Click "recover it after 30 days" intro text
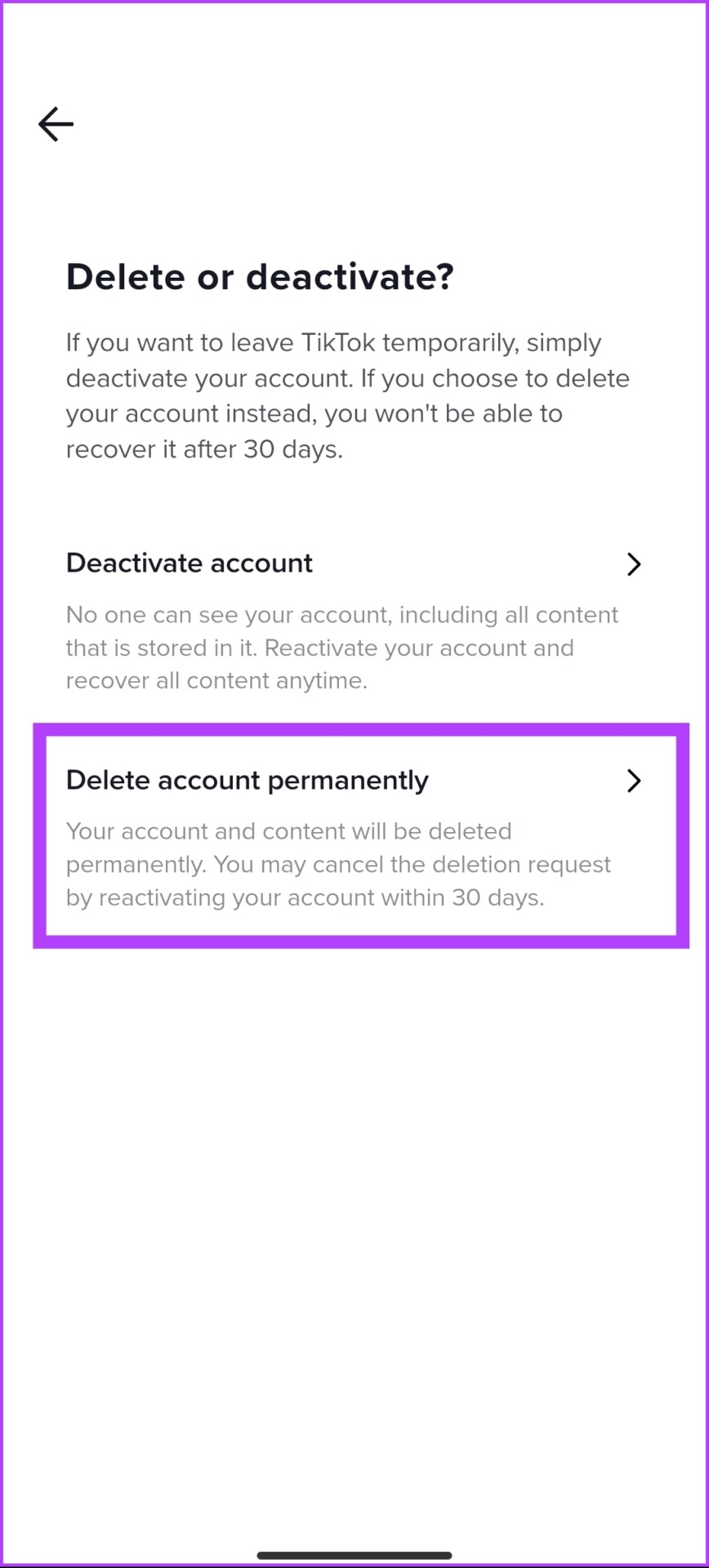 (204, 449)
